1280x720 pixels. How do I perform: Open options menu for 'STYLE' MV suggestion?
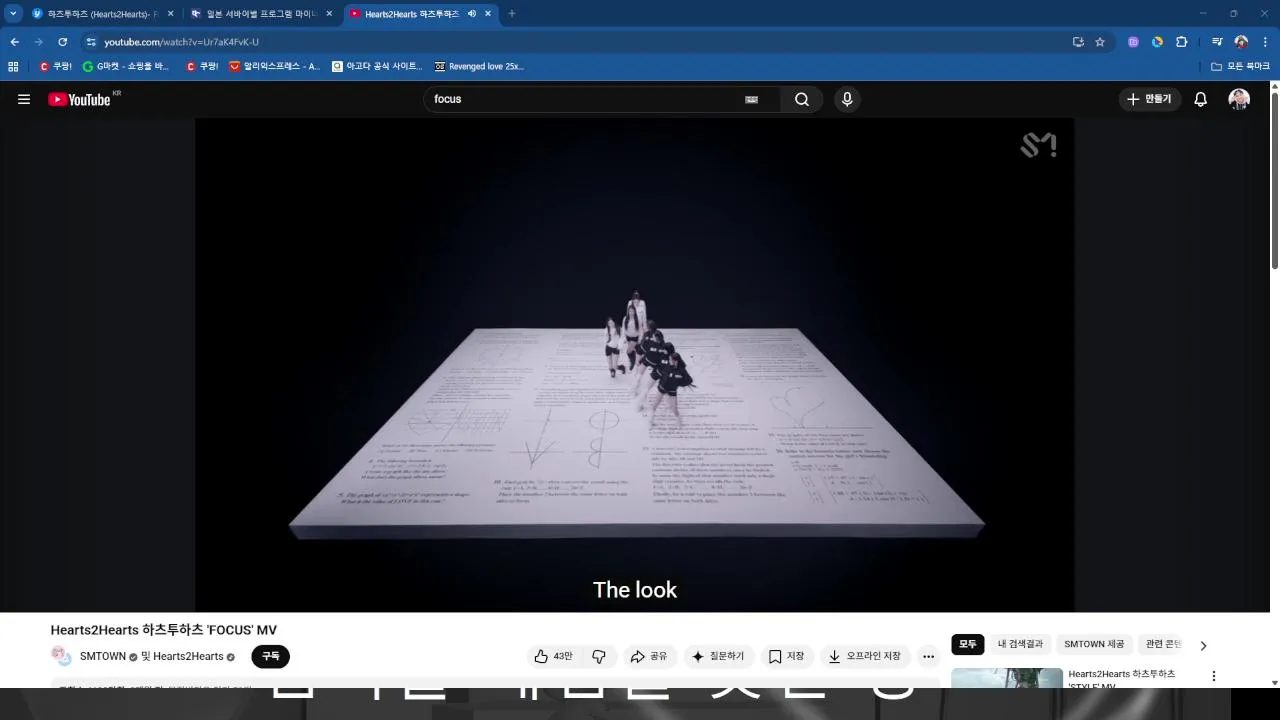1214,676
